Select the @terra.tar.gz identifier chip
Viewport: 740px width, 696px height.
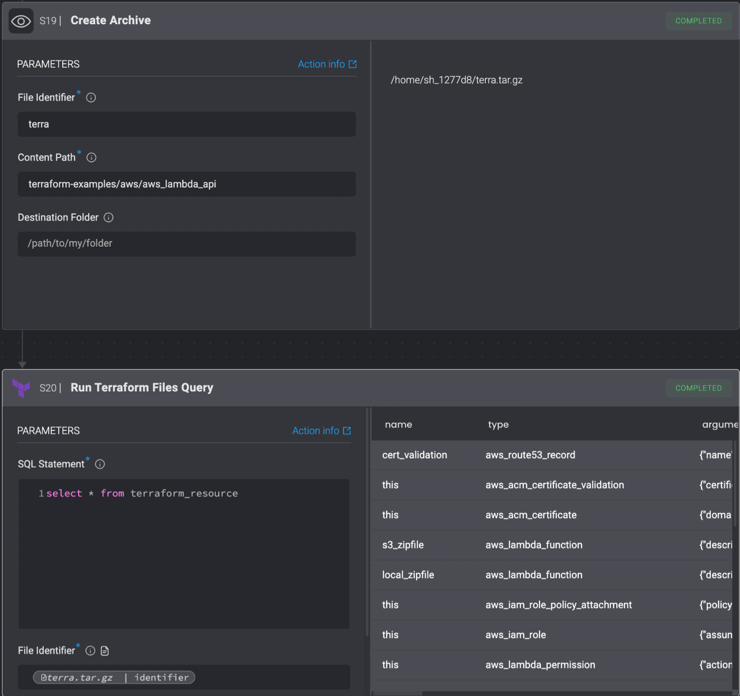(114, 678)
